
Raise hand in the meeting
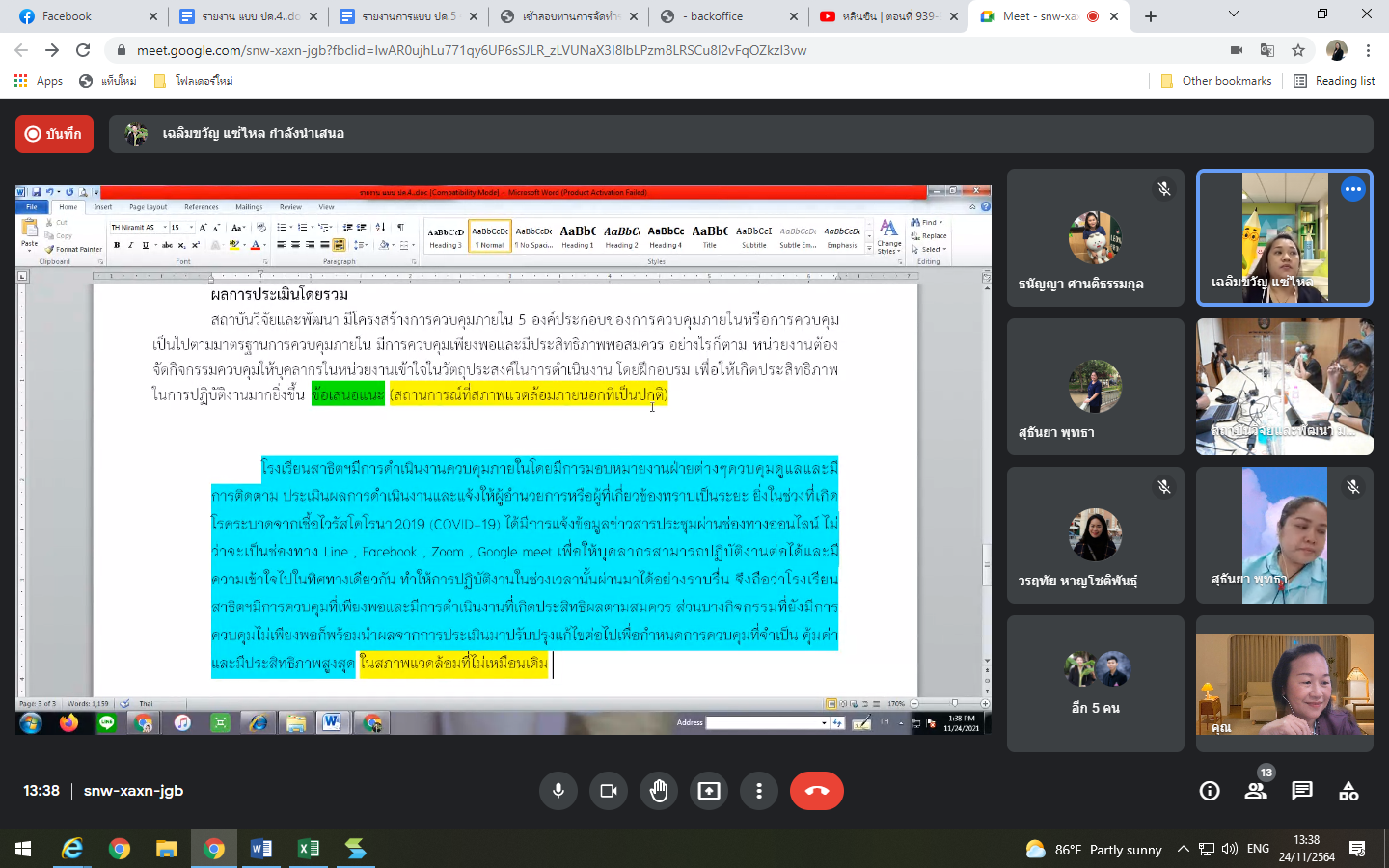659,791
